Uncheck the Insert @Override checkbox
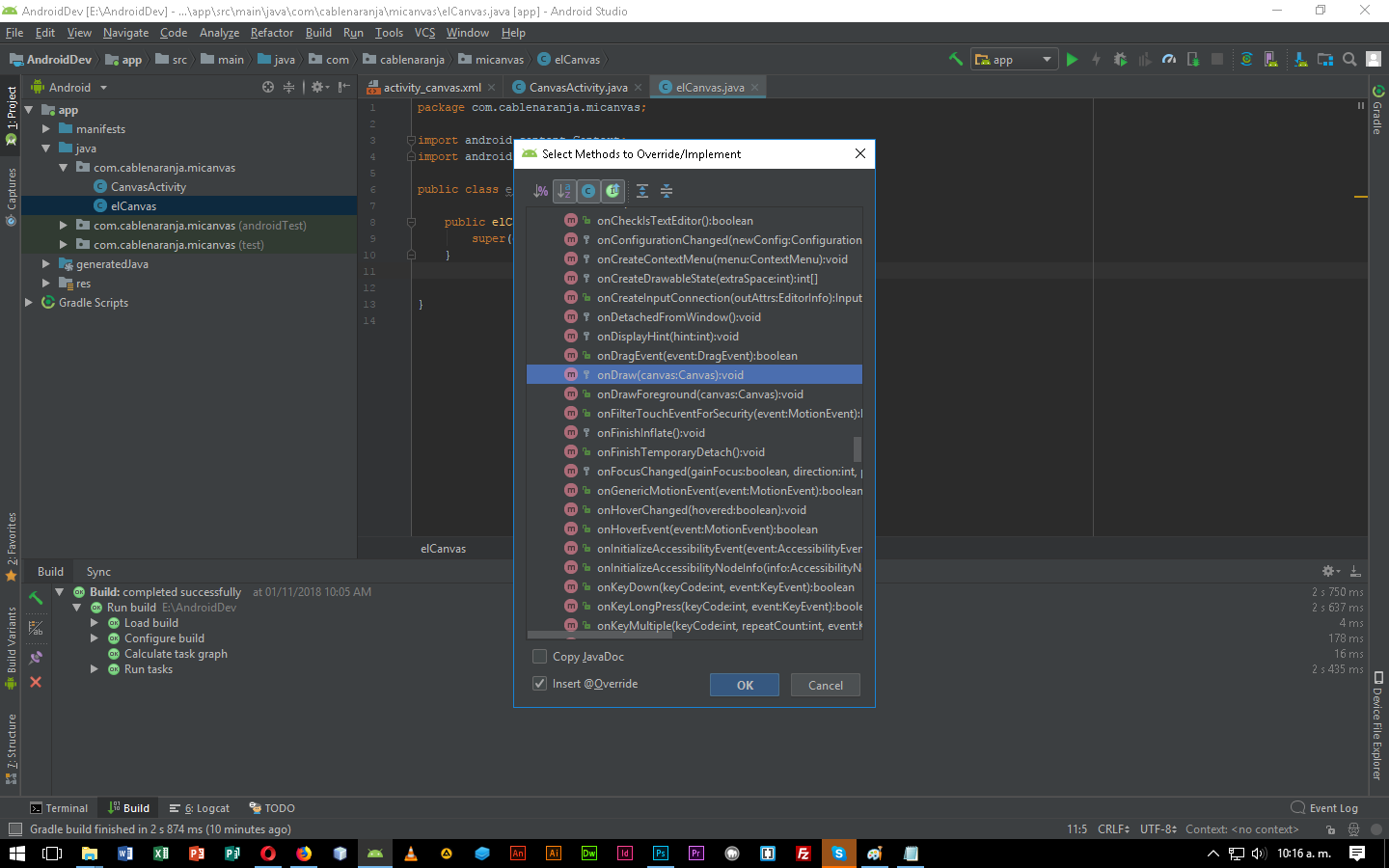This screenshot has height=868, width=1389. click(540, 684)
